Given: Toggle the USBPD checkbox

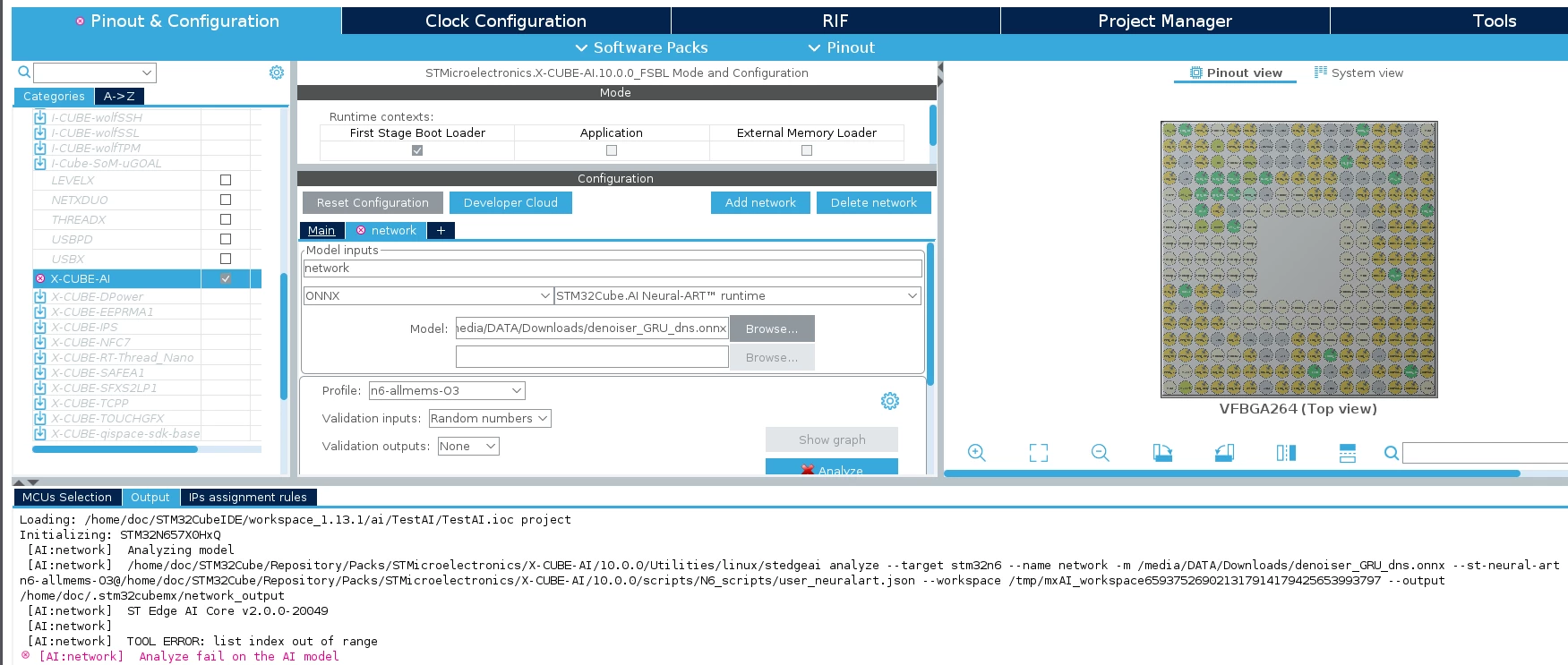Looking at the screenshot, I should pyautogui.click(x=226, y=239).
